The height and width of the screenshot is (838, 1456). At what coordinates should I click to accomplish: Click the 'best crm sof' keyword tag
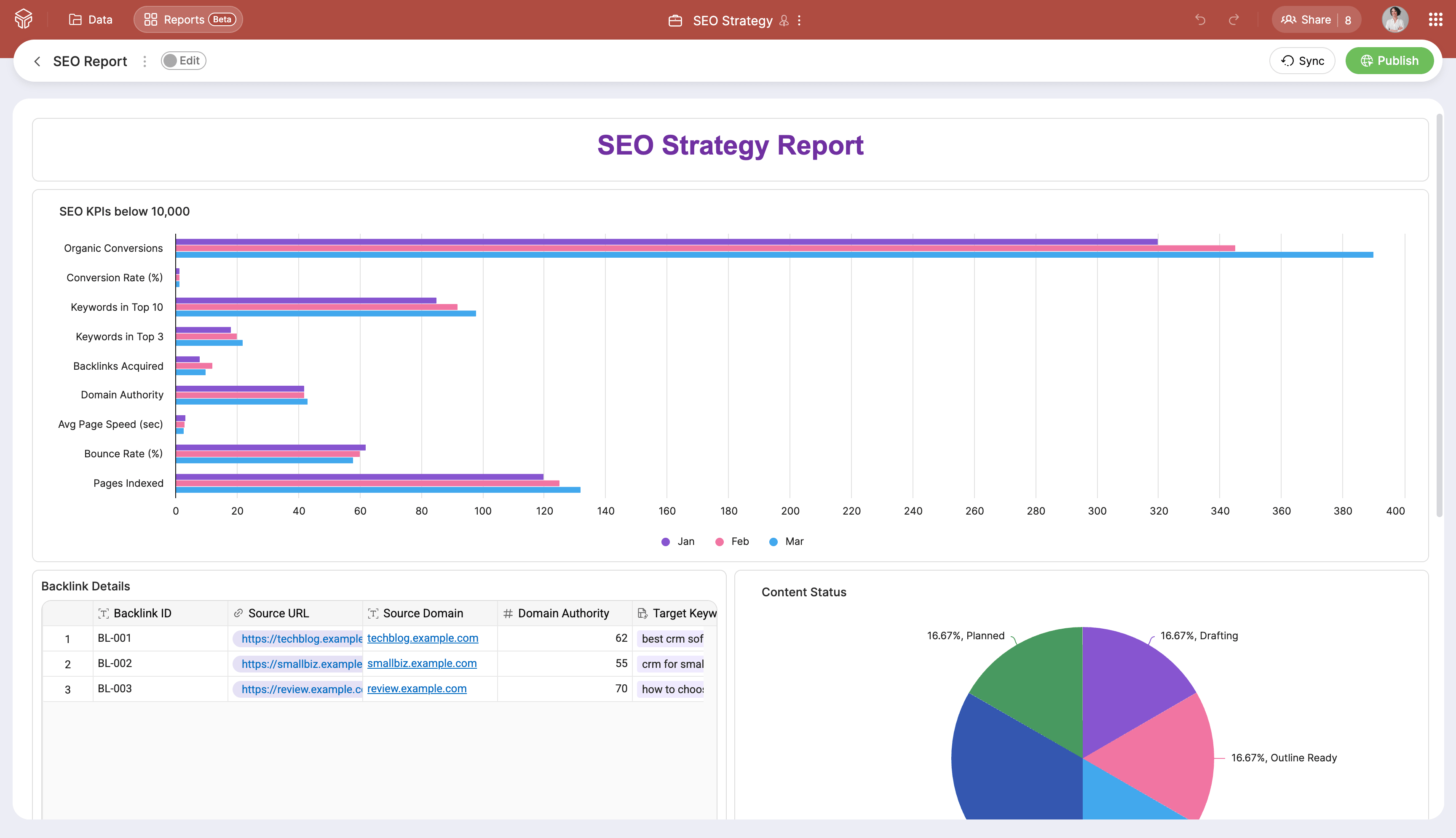pyautogui.click(x=671, y=639)
